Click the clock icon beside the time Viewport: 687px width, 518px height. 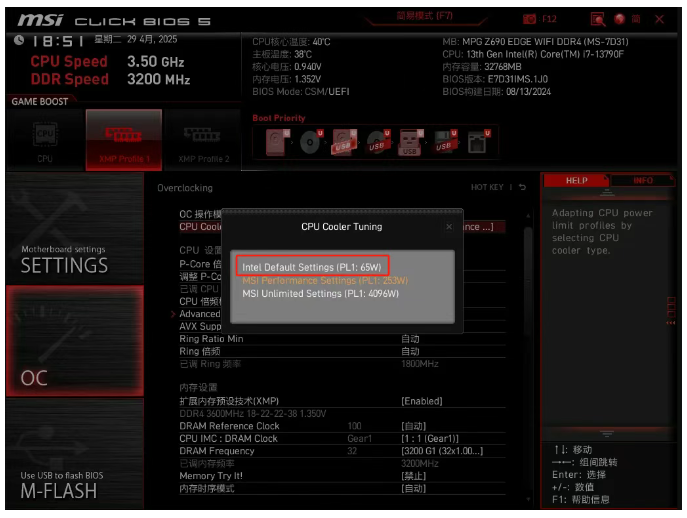[x=19, y=40]
